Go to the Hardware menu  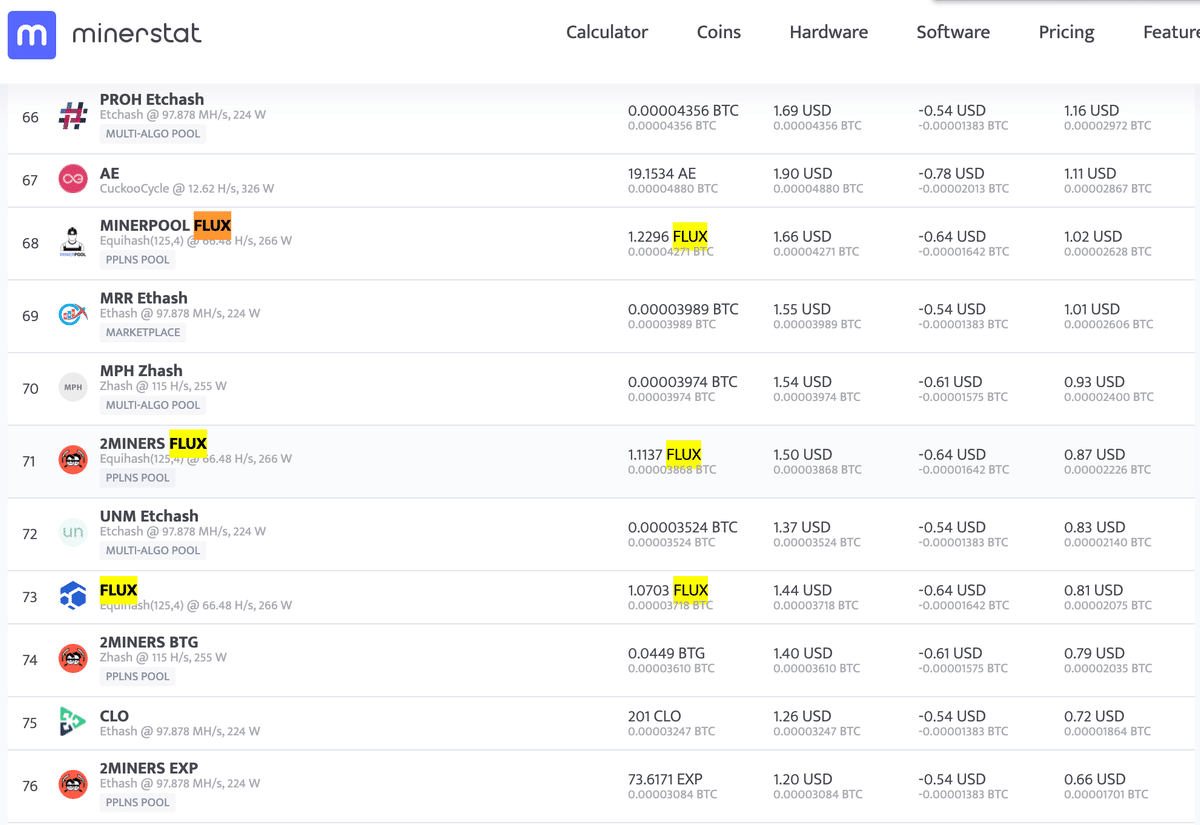coord(829,32)
